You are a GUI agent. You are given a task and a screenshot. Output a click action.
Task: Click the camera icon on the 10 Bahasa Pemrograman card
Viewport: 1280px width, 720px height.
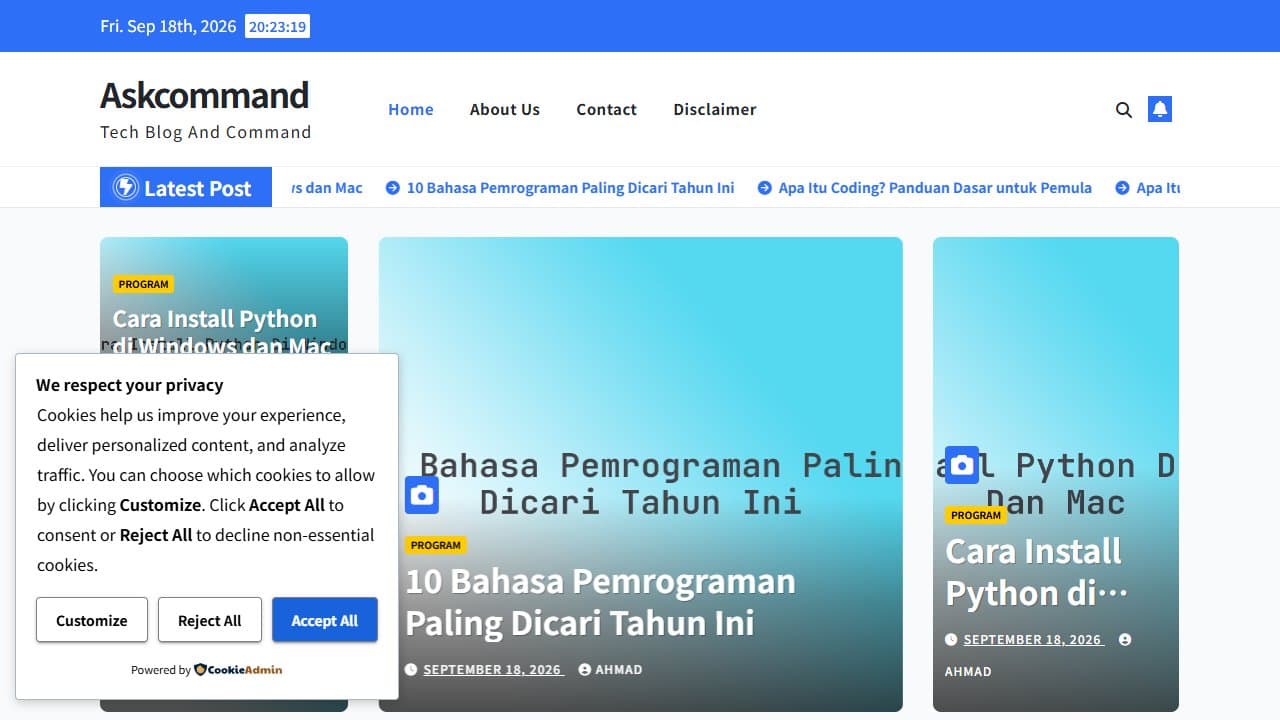tap(422, 495)
